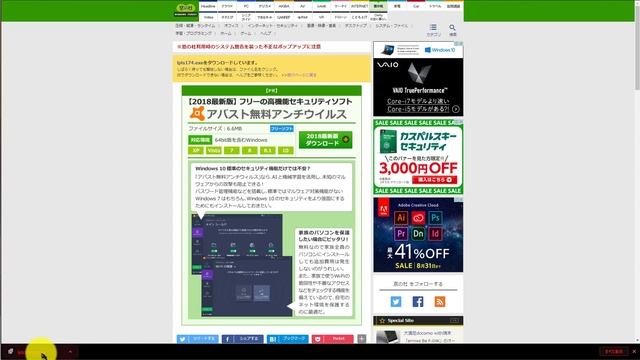
Task: Open the インターネット・セキュリティ category link
Action: tap(273, 25)
